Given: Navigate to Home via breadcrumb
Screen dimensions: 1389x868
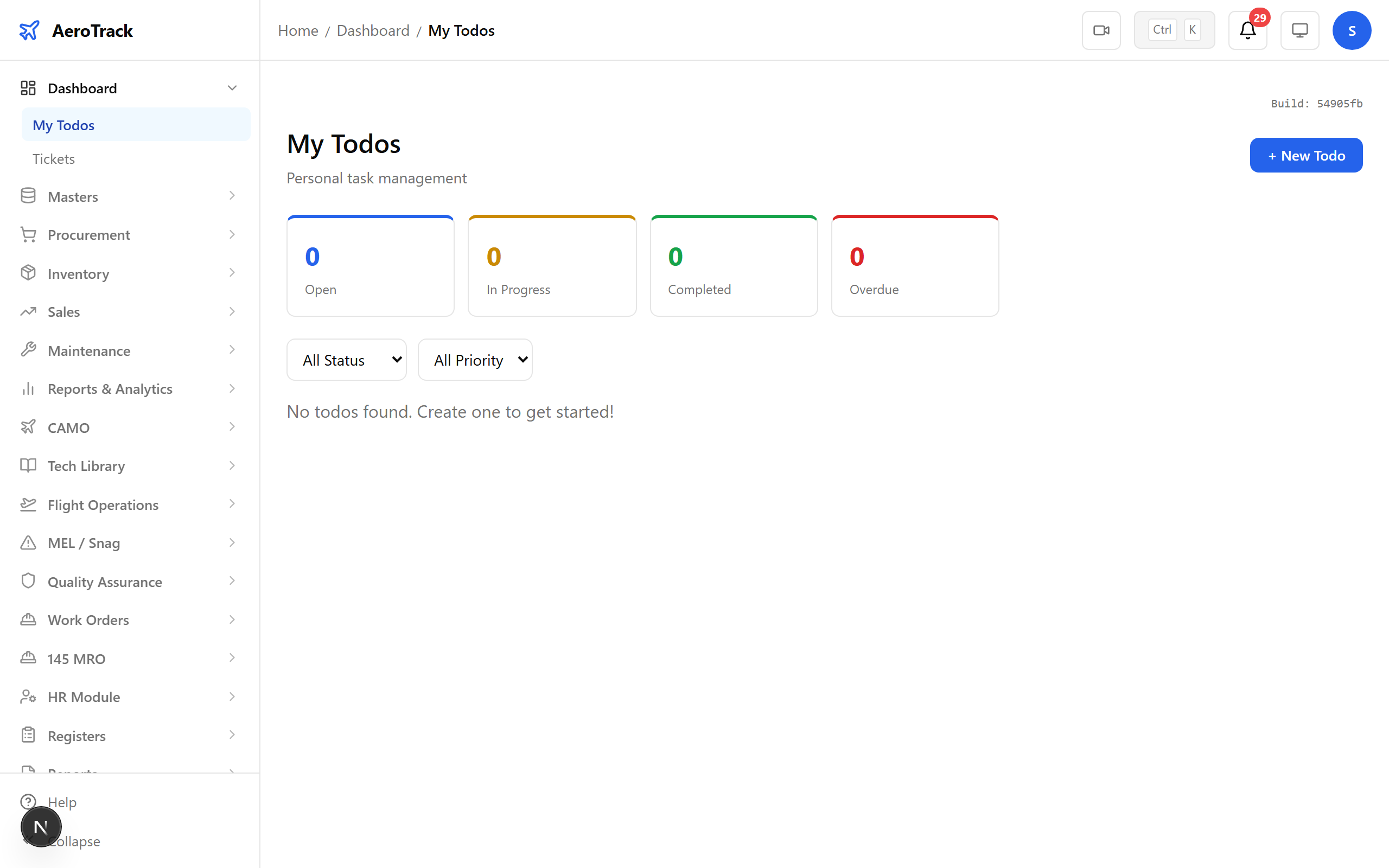Looking at the screenshot, I should pos(298,30).
